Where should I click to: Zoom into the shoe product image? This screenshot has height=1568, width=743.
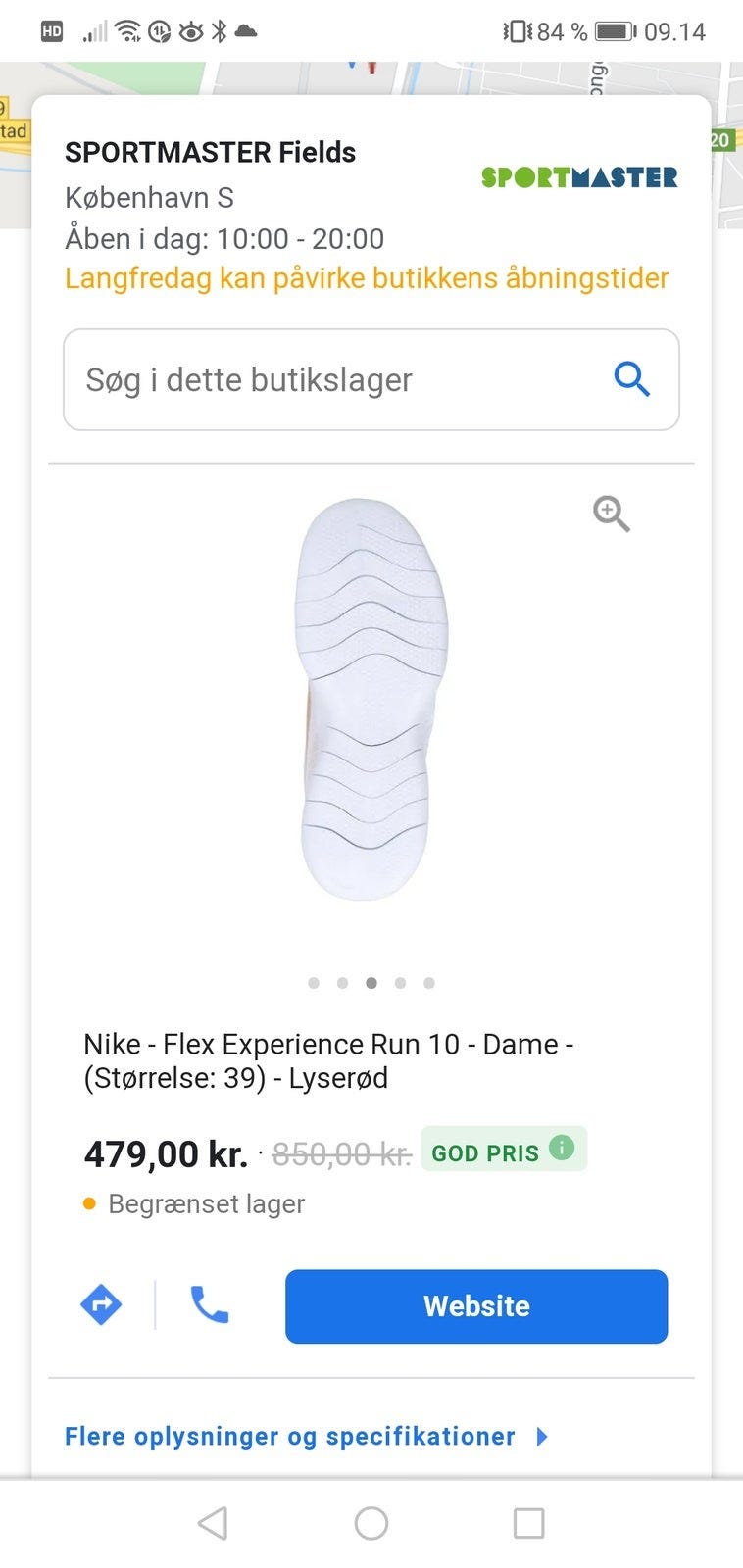tap(611, 513)
